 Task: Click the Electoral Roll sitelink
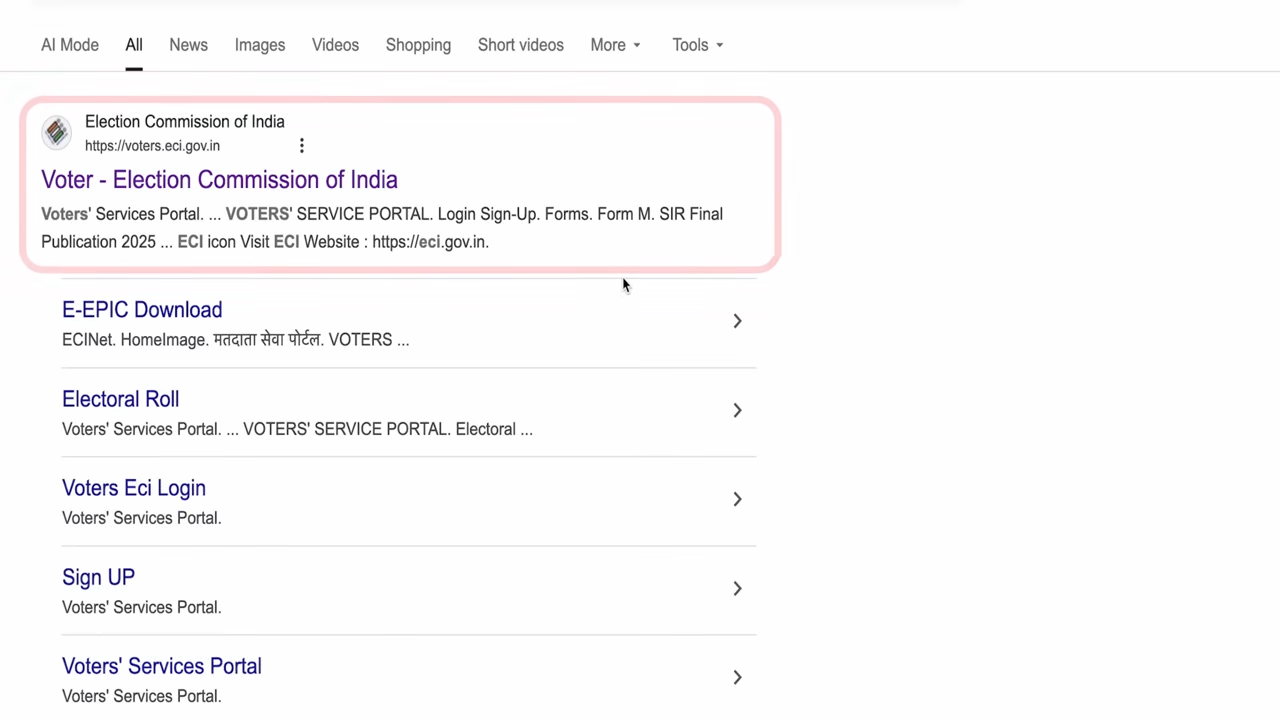click(120, 399)
